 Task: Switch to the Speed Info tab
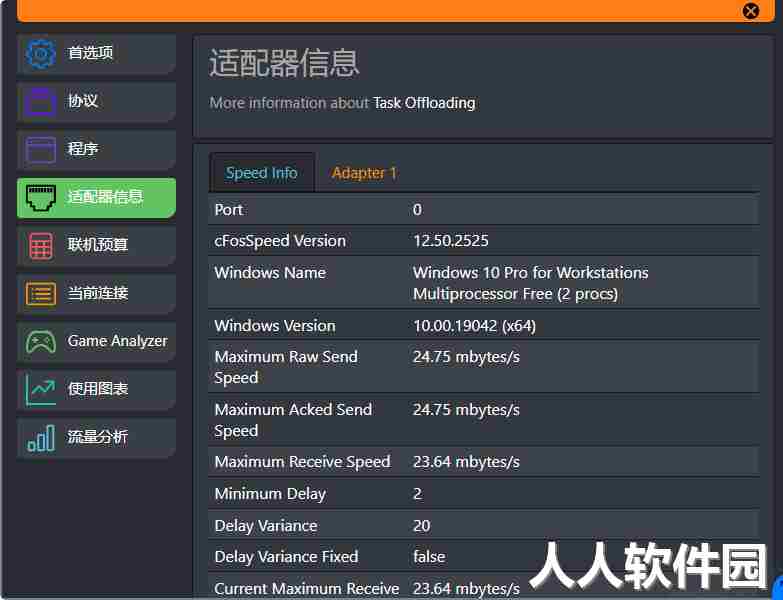pyautogui.click(x=262, y=173)
